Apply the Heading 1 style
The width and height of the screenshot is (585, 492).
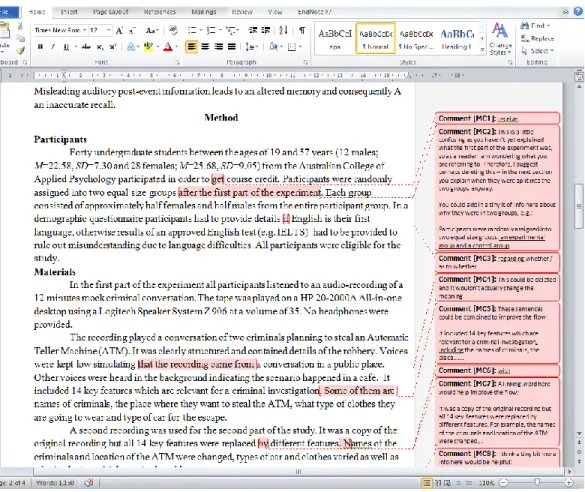[x=457, y=38]
